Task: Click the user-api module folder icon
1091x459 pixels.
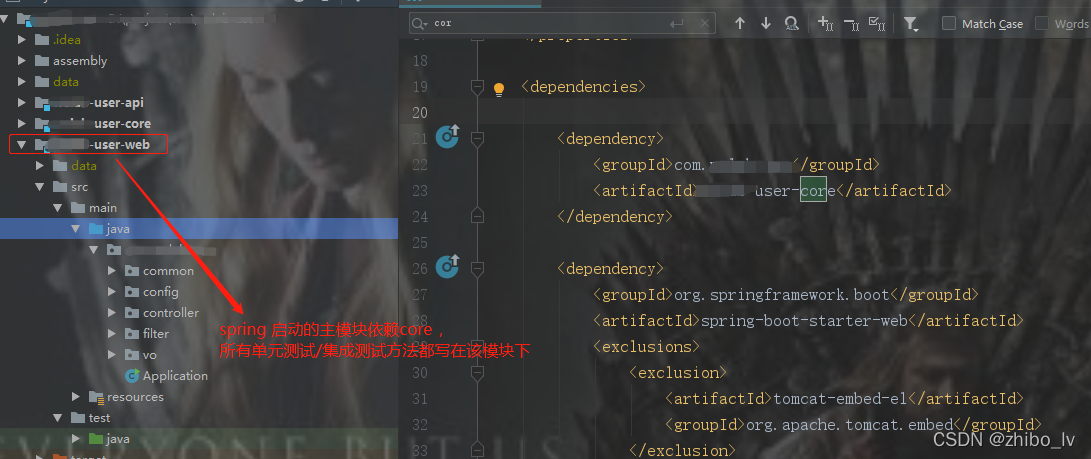Action: click(x=42, y=103)
